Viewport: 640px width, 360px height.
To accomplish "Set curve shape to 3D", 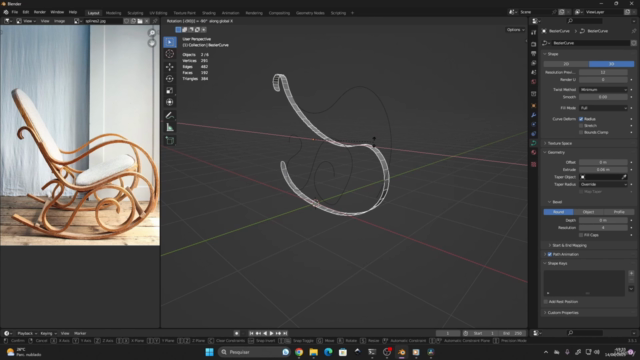I will [611, 64].
